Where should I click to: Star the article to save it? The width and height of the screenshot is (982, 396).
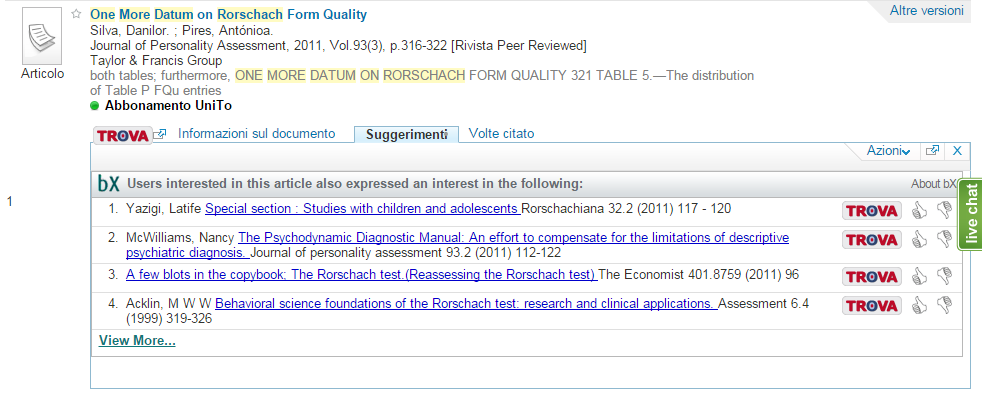tap(76, 14)
